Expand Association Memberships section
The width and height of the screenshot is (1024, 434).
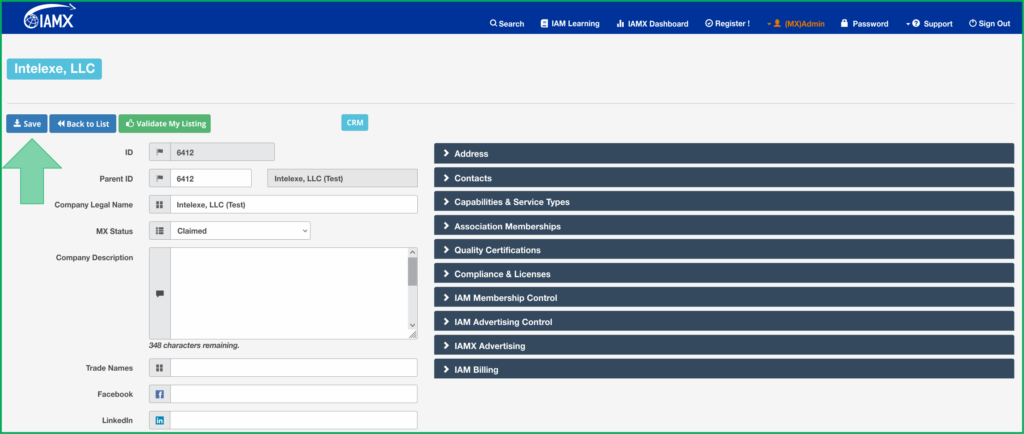tap(724, 226)
